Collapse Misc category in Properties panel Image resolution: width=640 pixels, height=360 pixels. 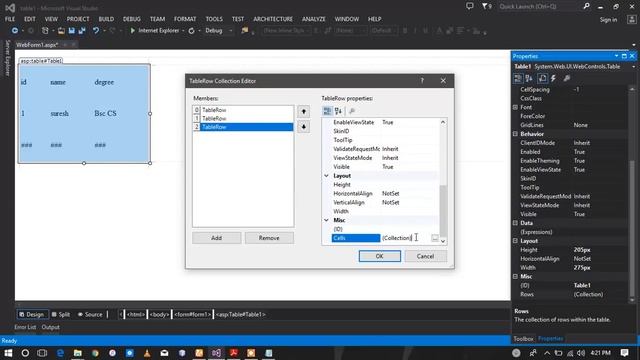(x=516, y=276)
